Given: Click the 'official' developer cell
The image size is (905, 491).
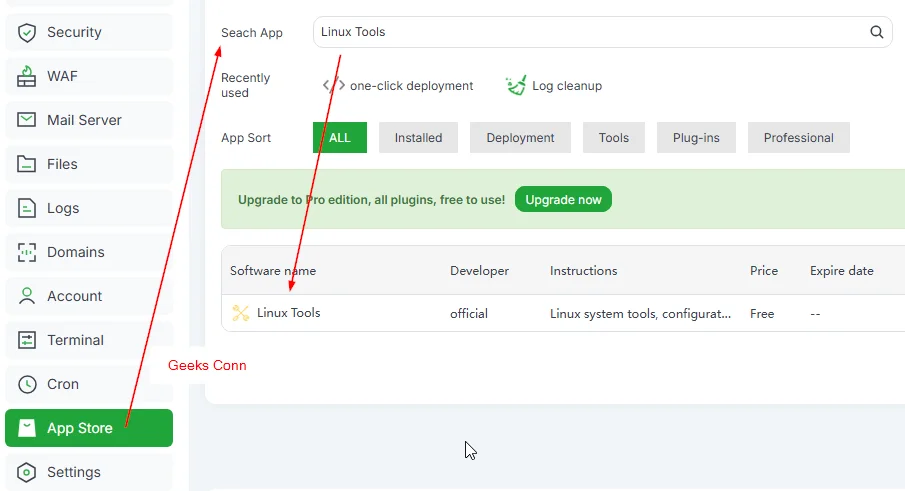Looking at the screenshot, I should pos(469,313).
